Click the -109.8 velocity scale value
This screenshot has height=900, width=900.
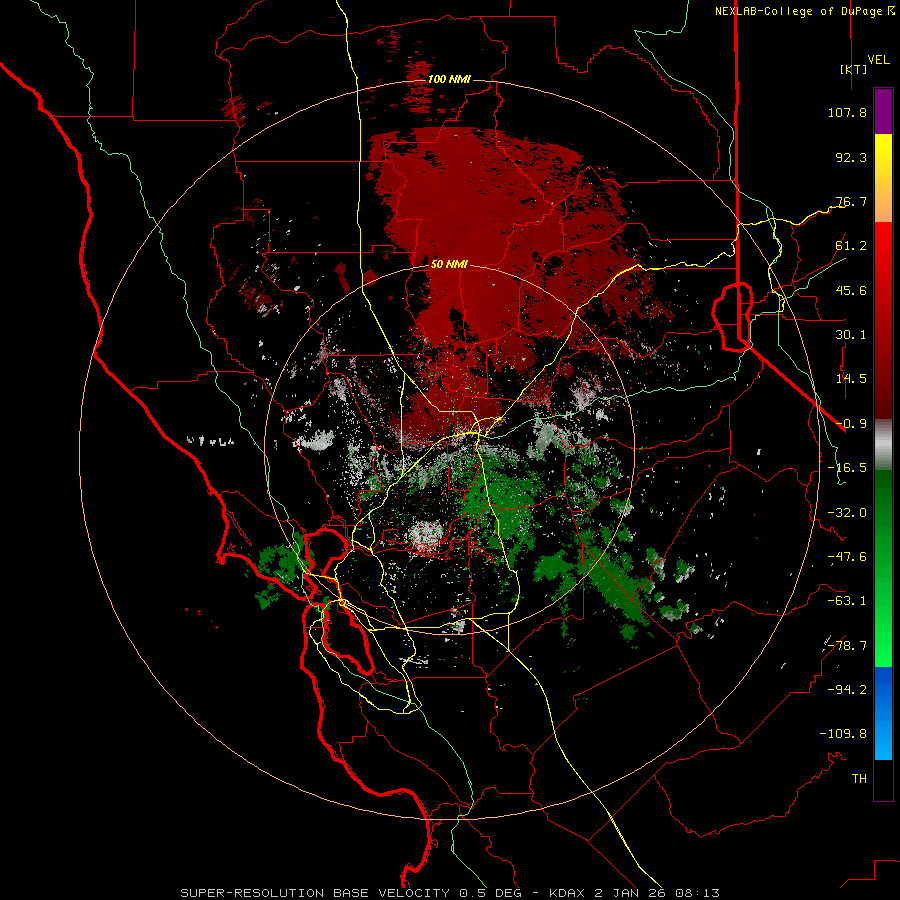pyautogui.click(x=843, y=734)
